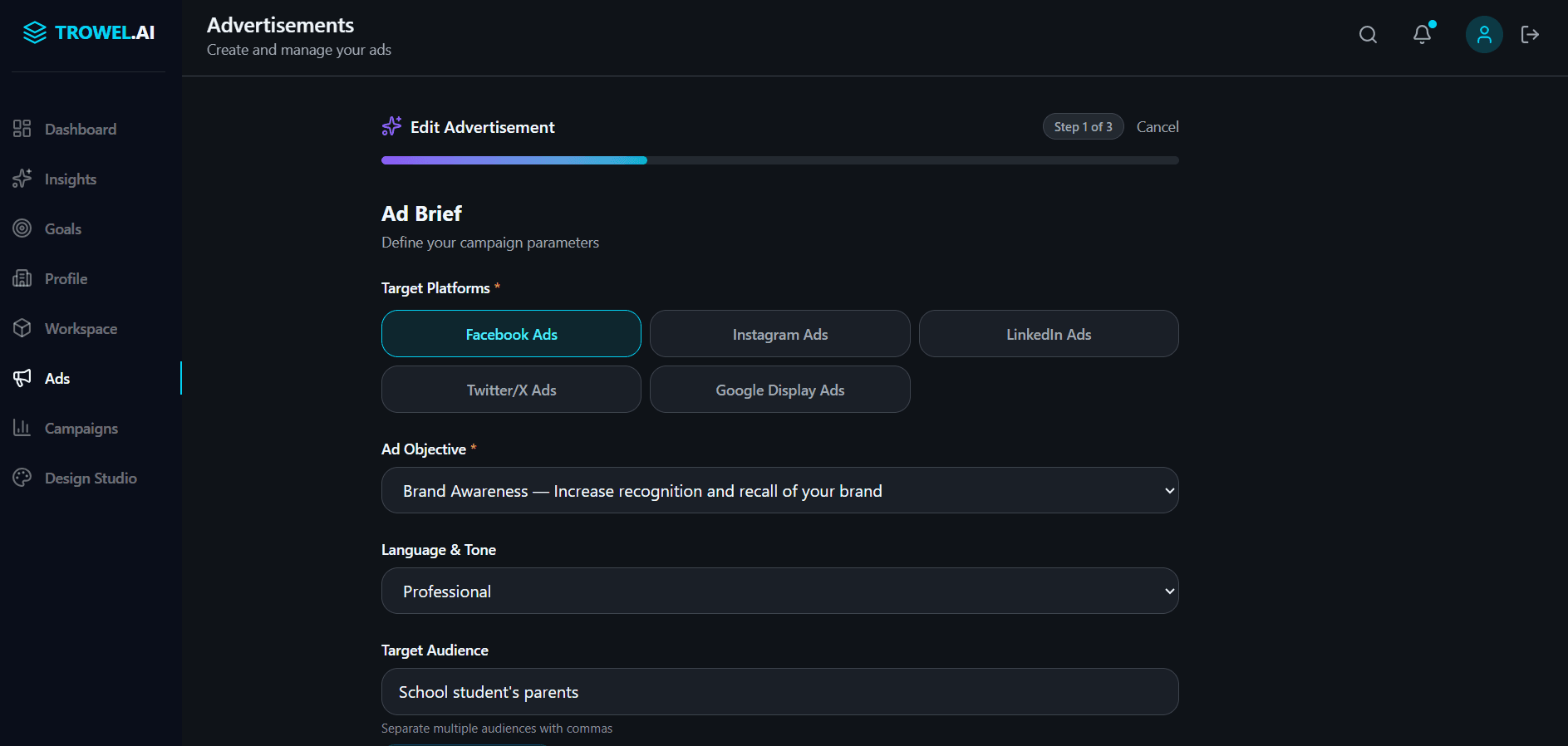Click the Ads megaphone icon

coord(22,378)
